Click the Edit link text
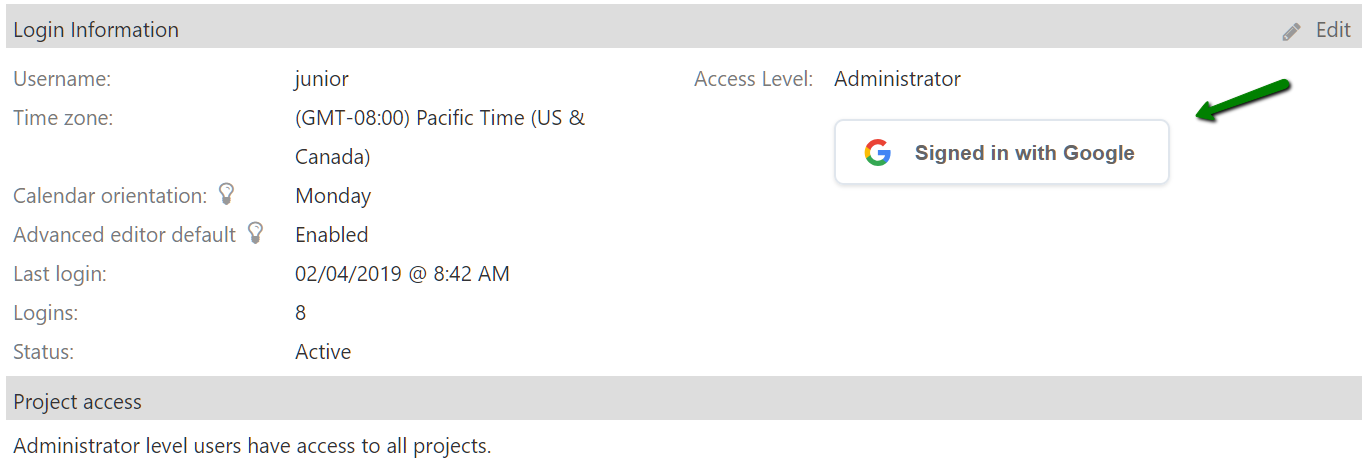This screenshot has height=466, width=1370. pos(1333,30)
